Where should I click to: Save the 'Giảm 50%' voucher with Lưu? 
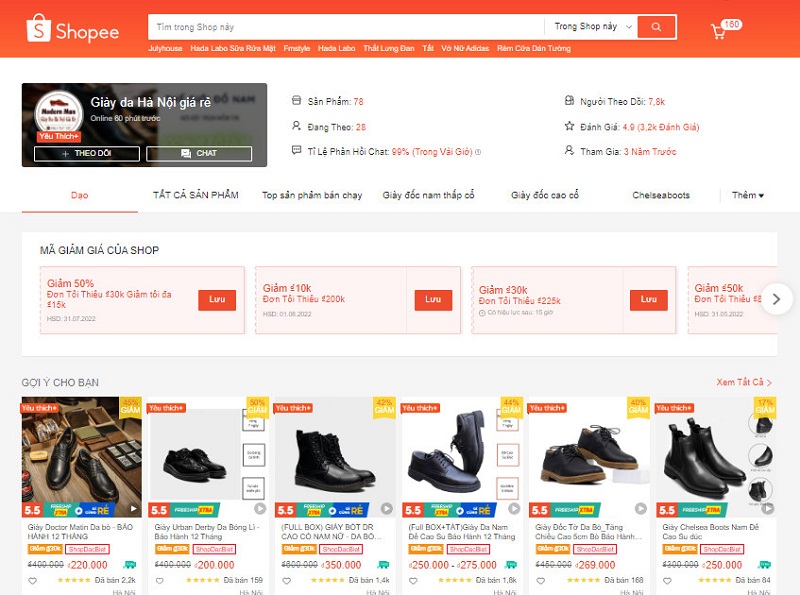(216, 300)
